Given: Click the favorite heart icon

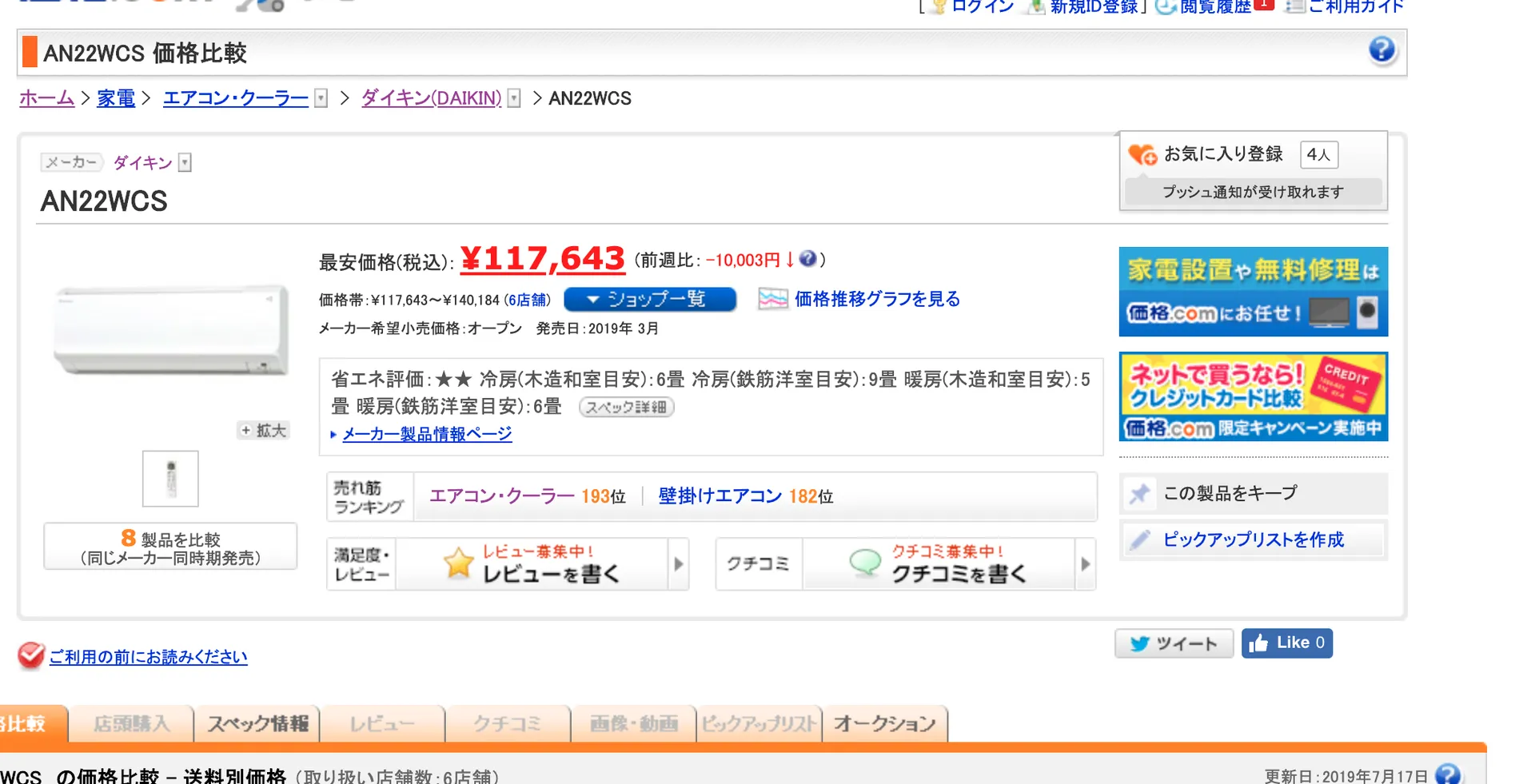Looking at the screenshot, I should click(1142, 154).
